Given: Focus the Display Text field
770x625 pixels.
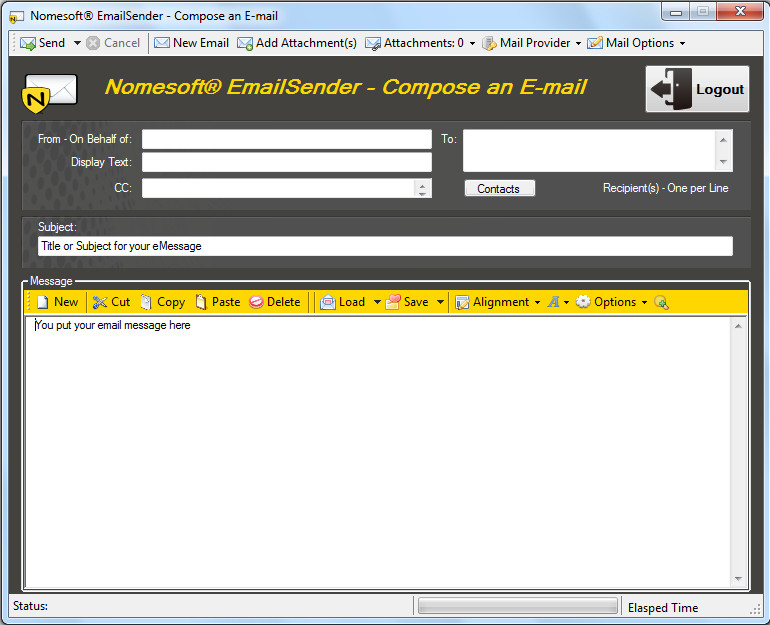Looking at the screenshot, I should (x=287, y=162).
